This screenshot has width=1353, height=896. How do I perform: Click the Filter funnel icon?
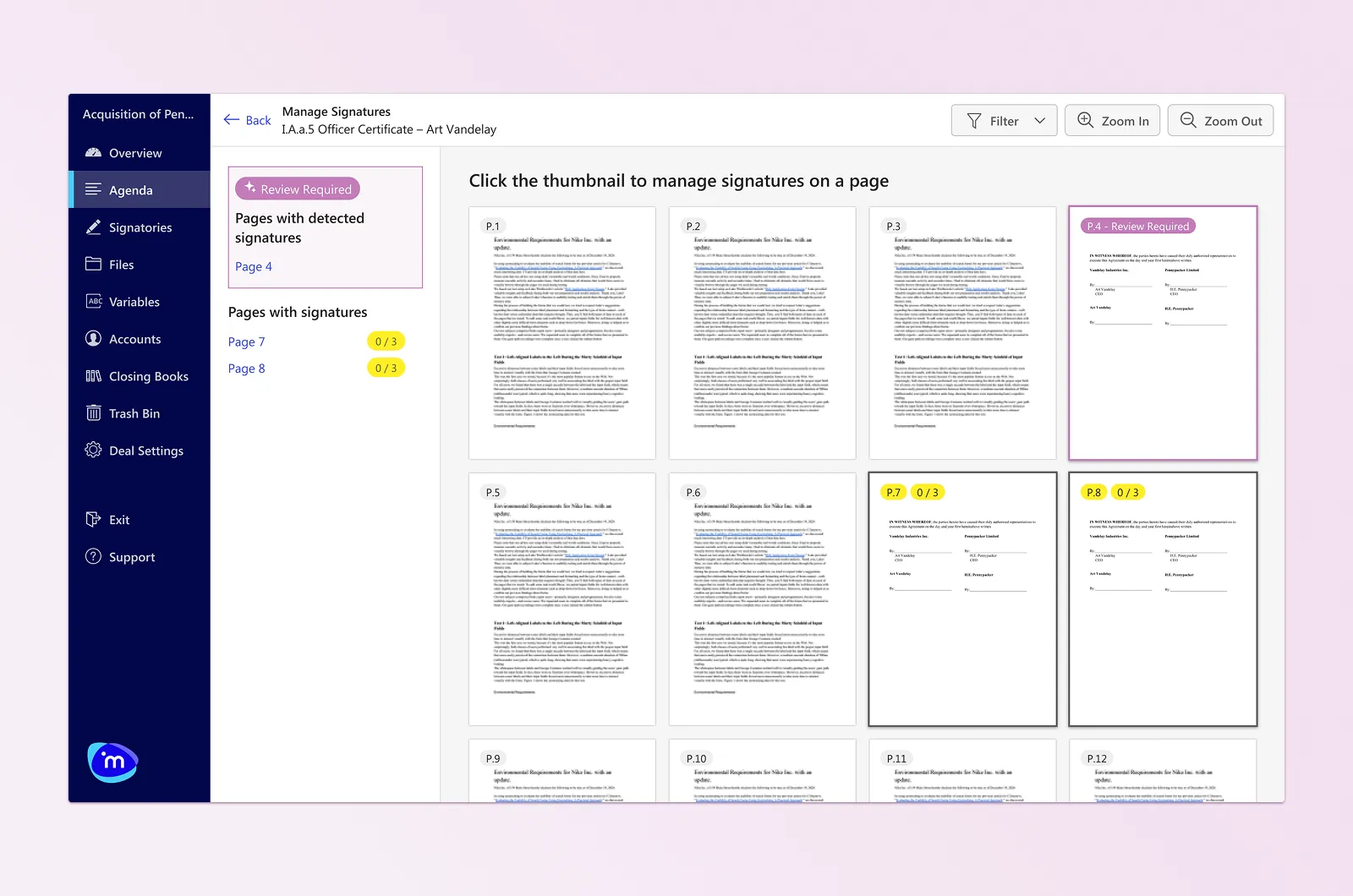click(974, 121)
